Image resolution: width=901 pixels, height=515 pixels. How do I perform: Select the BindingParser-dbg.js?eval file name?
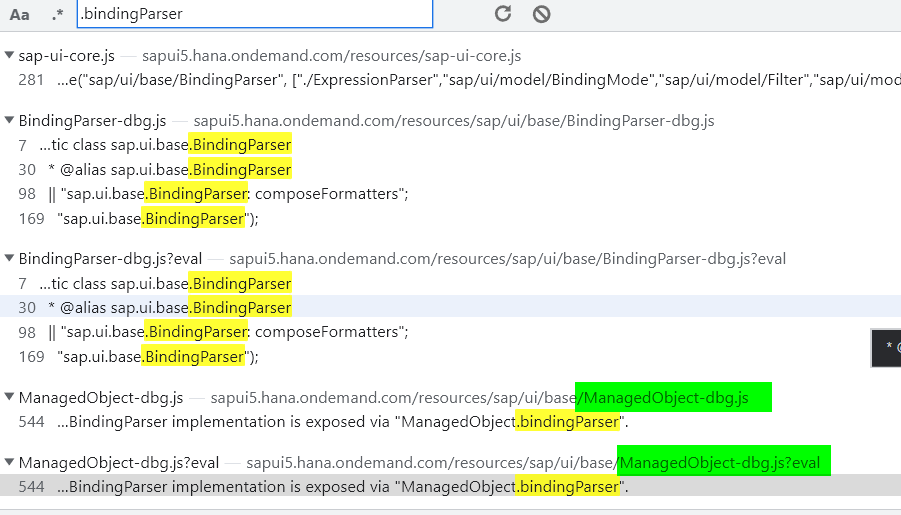[110, 259]
